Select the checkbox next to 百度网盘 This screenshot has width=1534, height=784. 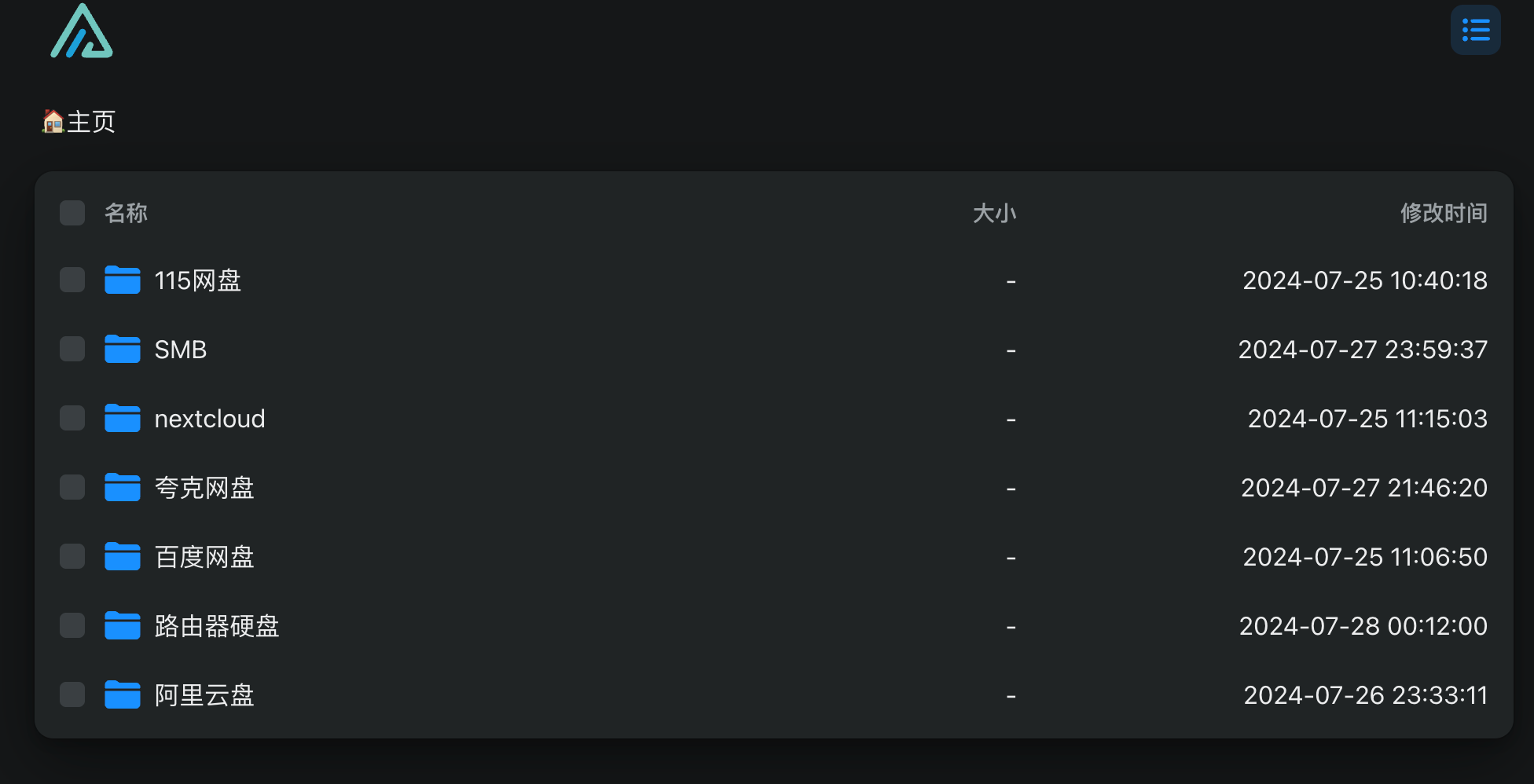coord(72,556)
